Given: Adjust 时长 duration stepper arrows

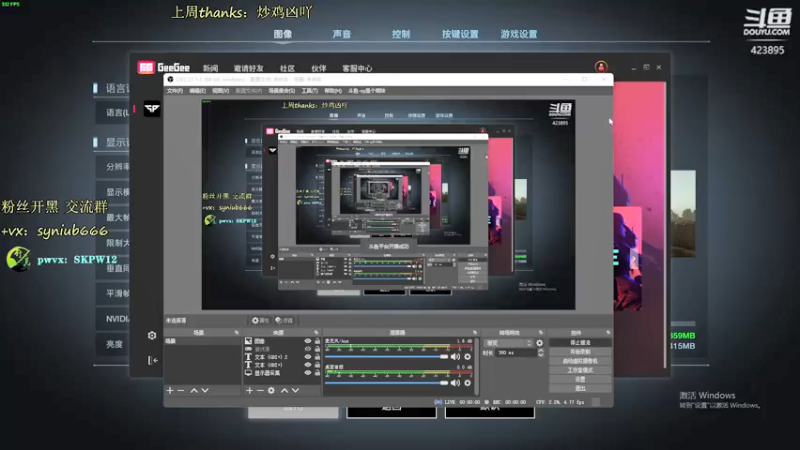Looking at the screenshot, I should pyautogui.click(x=540, y=353).
